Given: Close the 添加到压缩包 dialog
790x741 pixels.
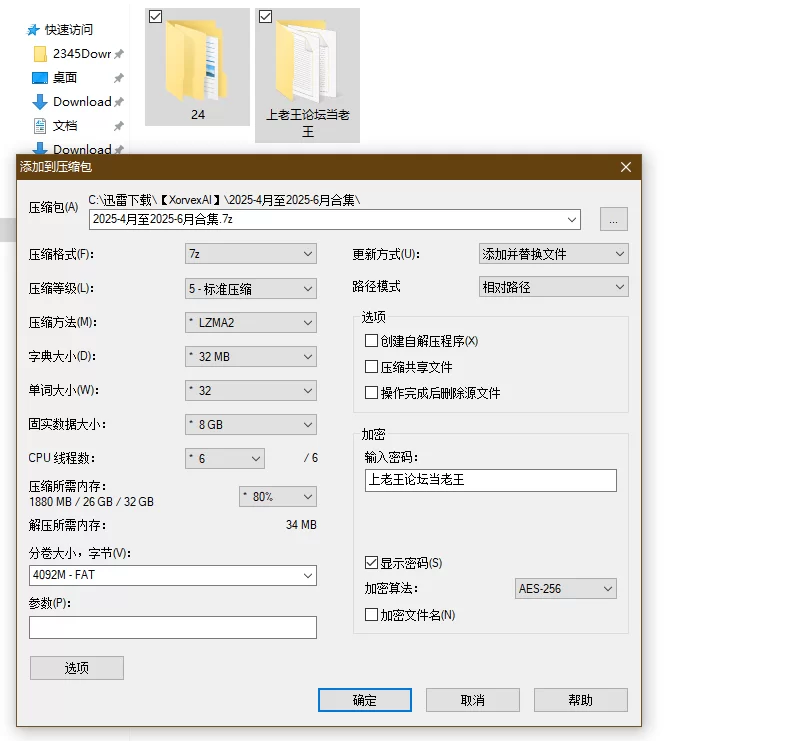Looking at the screenshot, I should coord(626,167).
